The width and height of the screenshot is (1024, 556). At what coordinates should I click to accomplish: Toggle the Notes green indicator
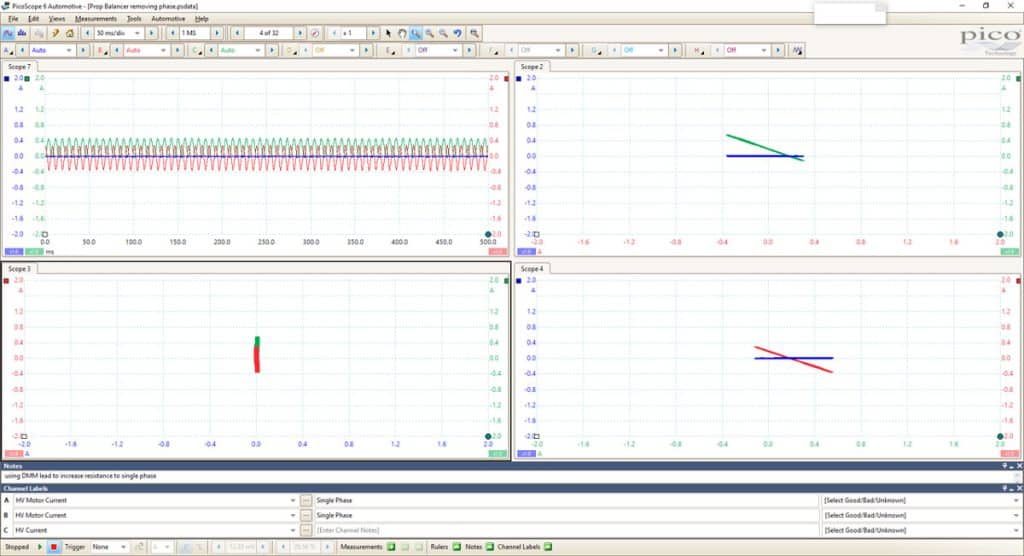coord(489,547)
